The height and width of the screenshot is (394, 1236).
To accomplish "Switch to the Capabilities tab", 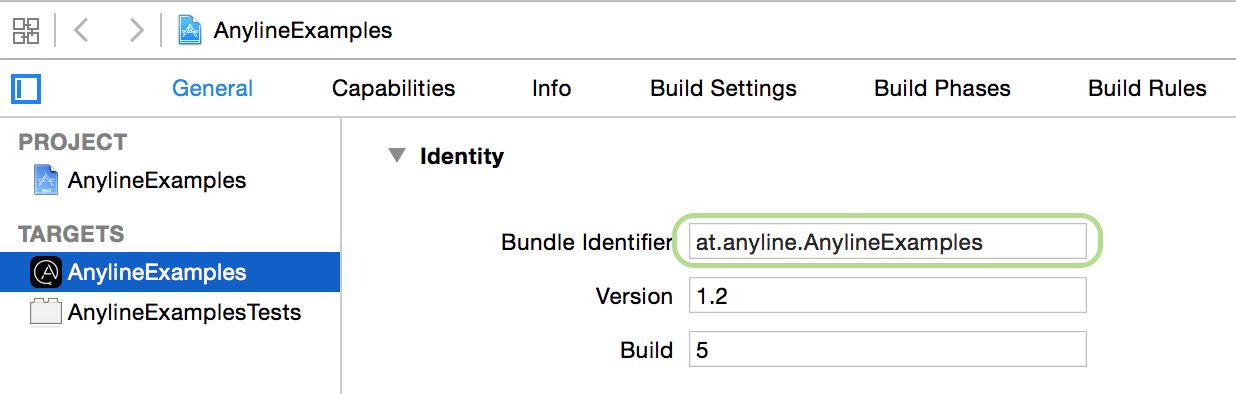I will (393, 88).
